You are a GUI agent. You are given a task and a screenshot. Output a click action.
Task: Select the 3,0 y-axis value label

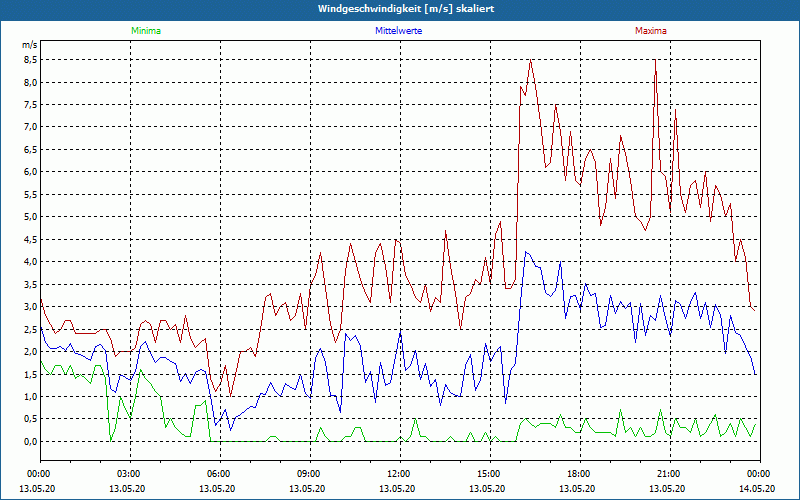point(29,307)
